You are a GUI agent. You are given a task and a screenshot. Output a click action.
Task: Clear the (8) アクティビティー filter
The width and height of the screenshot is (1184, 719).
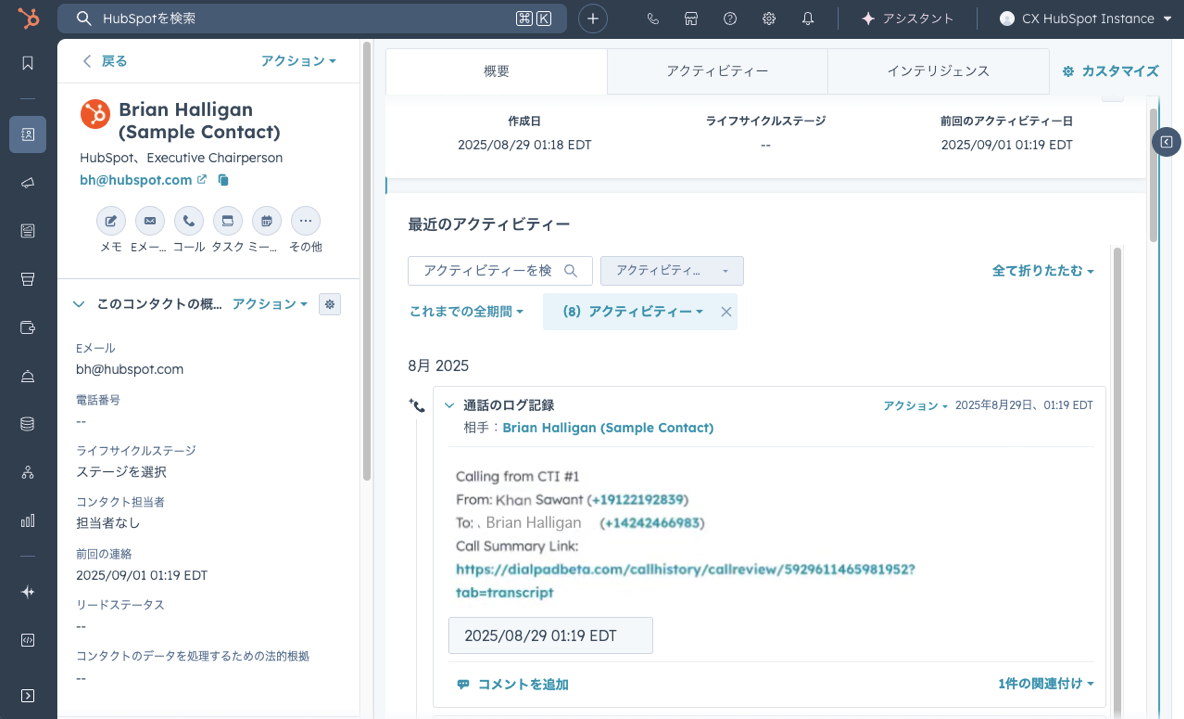coord(727,312)
